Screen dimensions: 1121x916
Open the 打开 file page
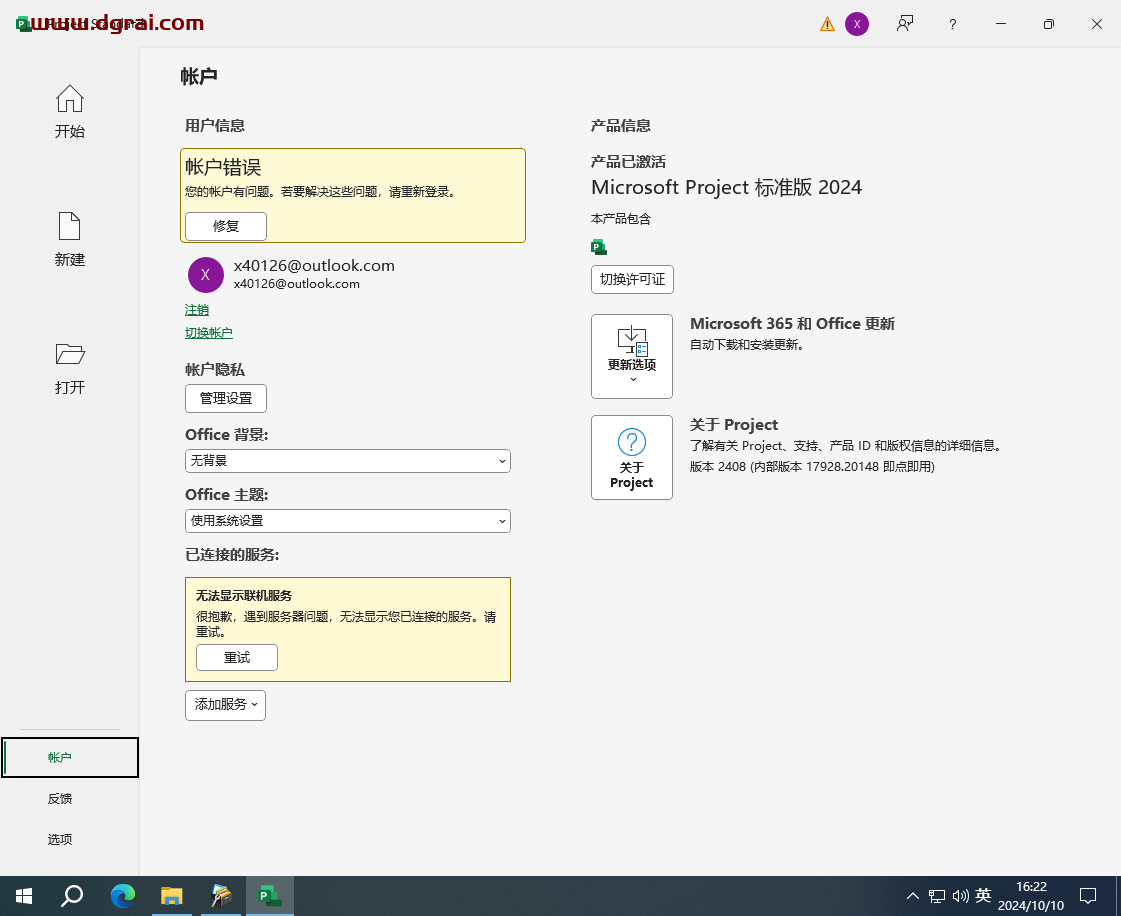69,368
